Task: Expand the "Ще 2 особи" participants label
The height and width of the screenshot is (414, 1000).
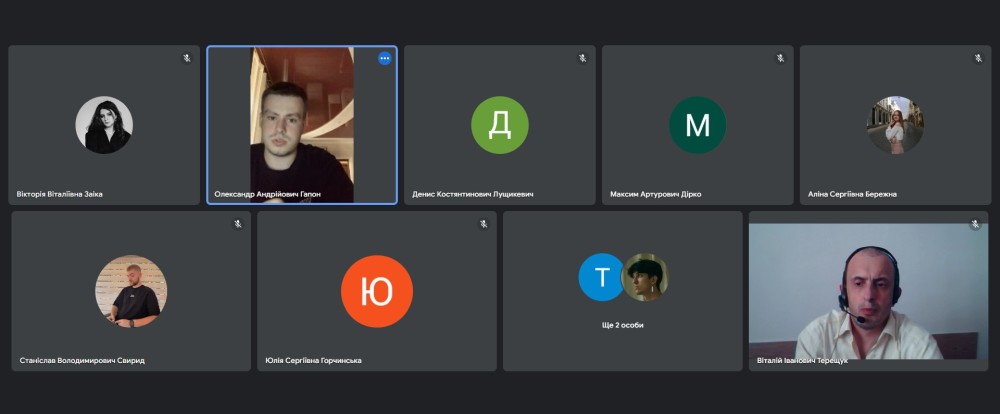Action: 622,325
